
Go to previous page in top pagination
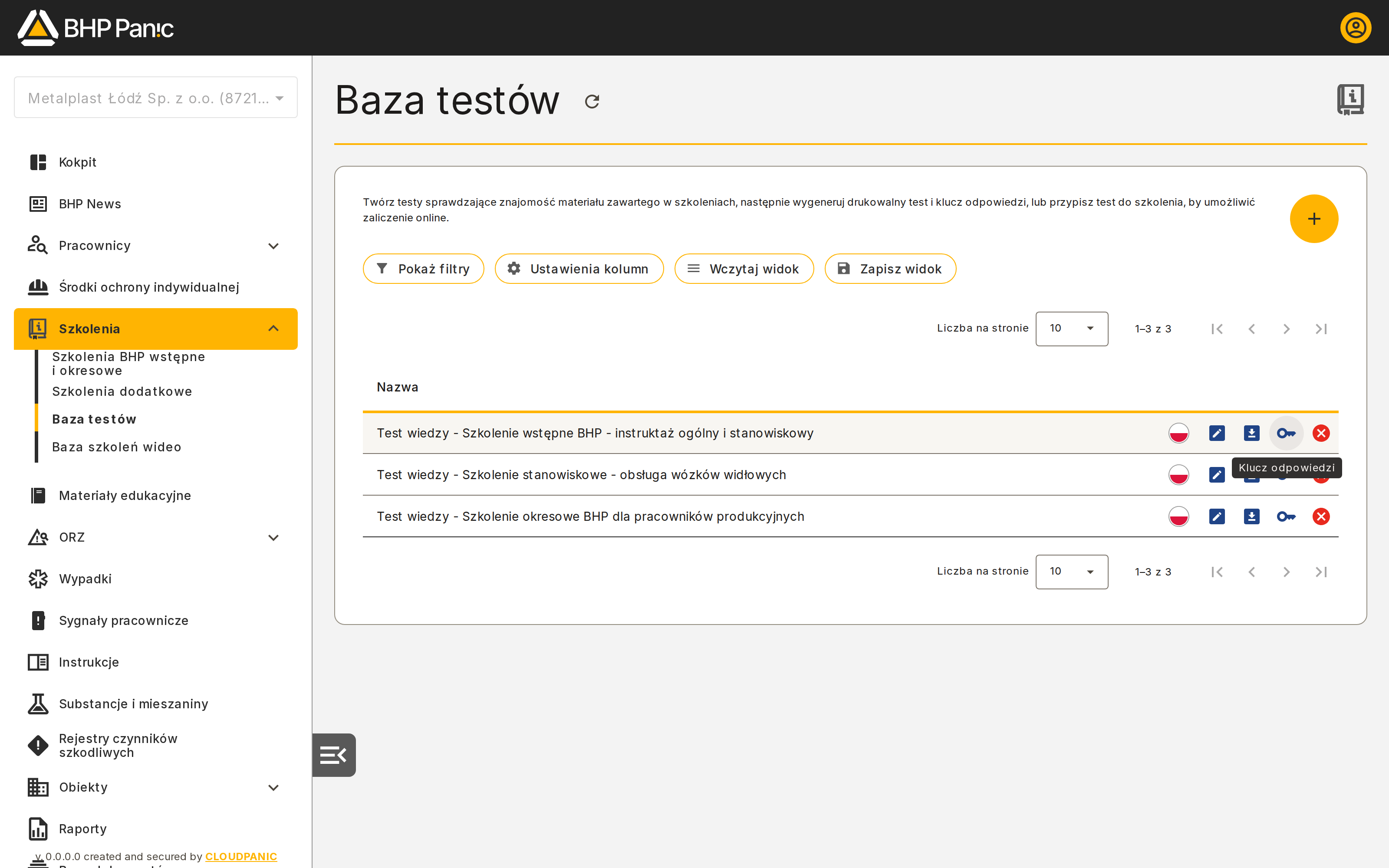(x=1252, y=329)
